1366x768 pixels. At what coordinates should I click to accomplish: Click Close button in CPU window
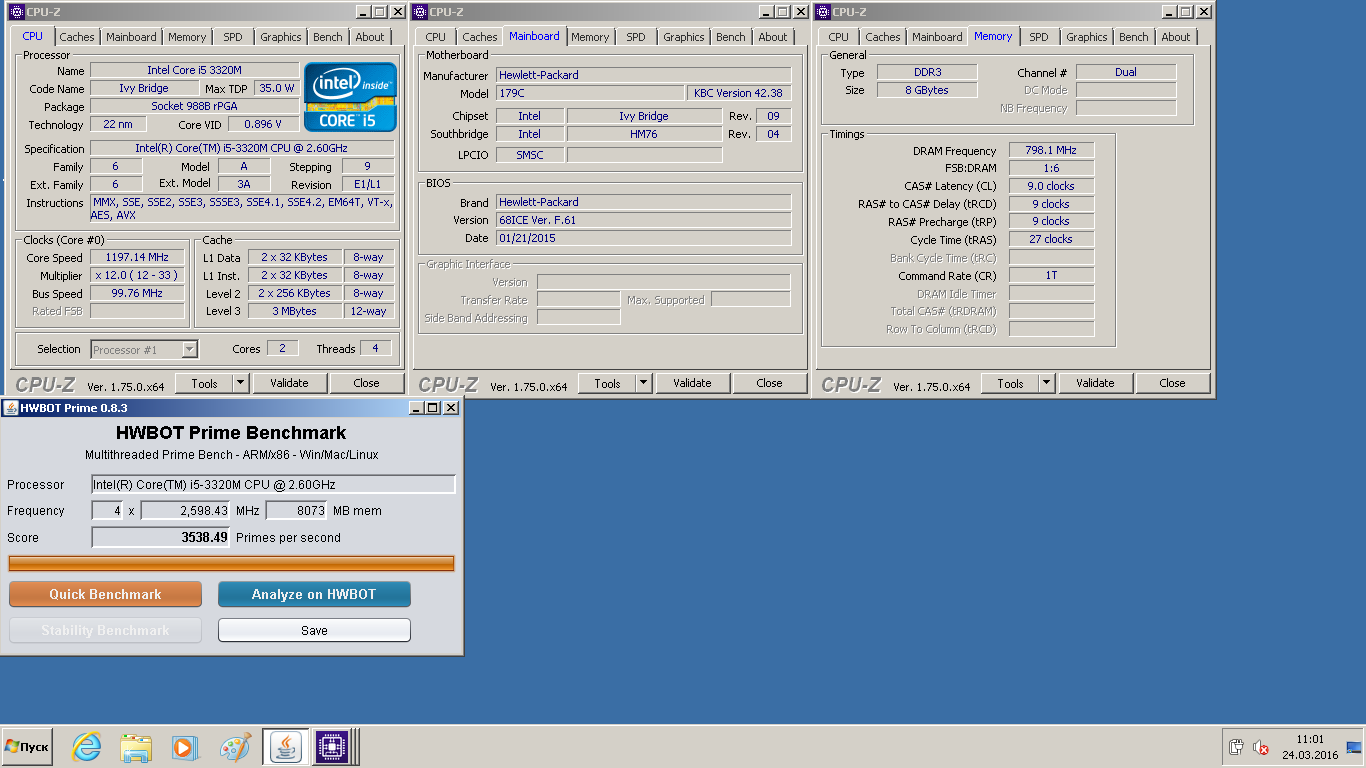tap(367, 383)
